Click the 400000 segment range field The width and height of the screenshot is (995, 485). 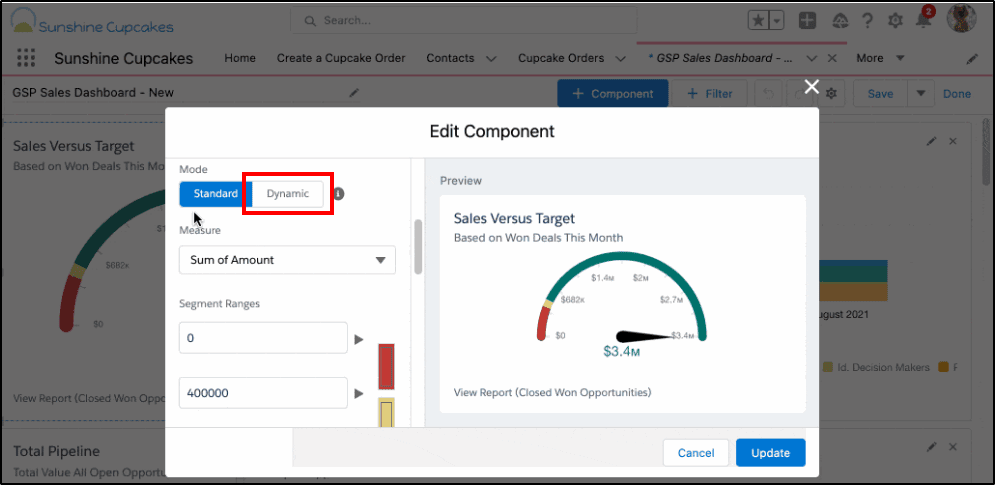[x=263, y=393]
